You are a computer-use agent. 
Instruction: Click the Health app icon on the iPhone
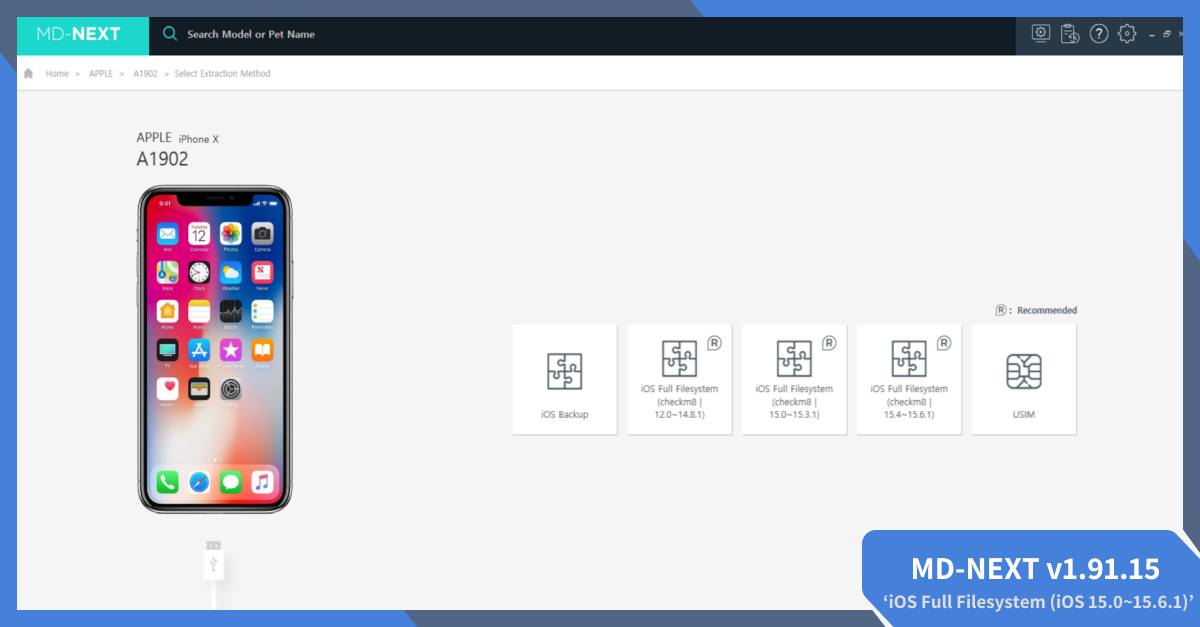pos(167,389)
